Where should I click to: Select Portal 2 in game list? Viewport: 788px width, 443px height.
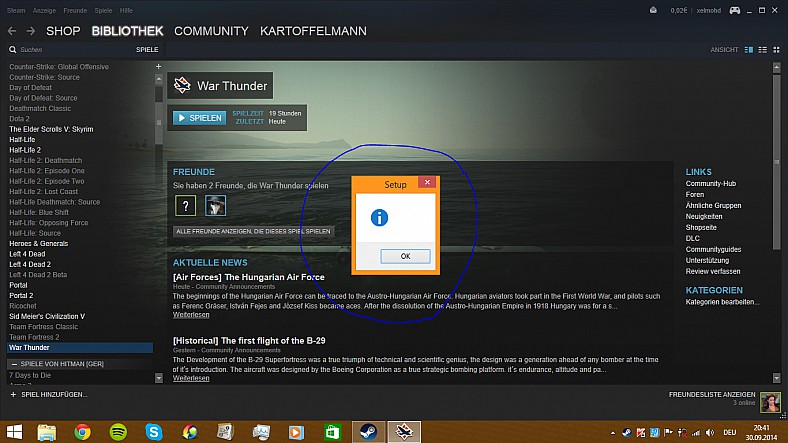pyautogui.click(x=21, y=295)
